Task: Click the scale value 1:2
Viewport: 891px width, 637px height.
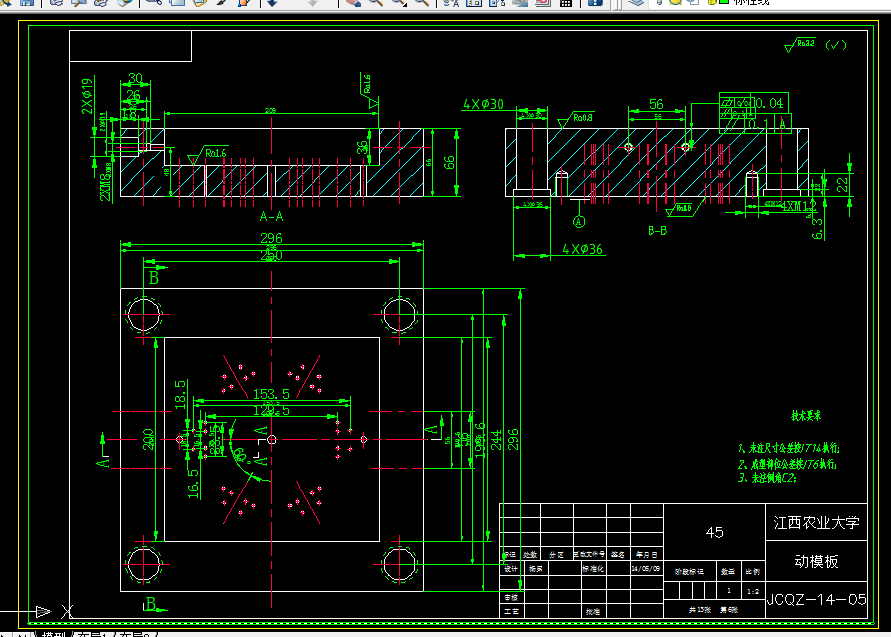Action: tap(753, 592)
